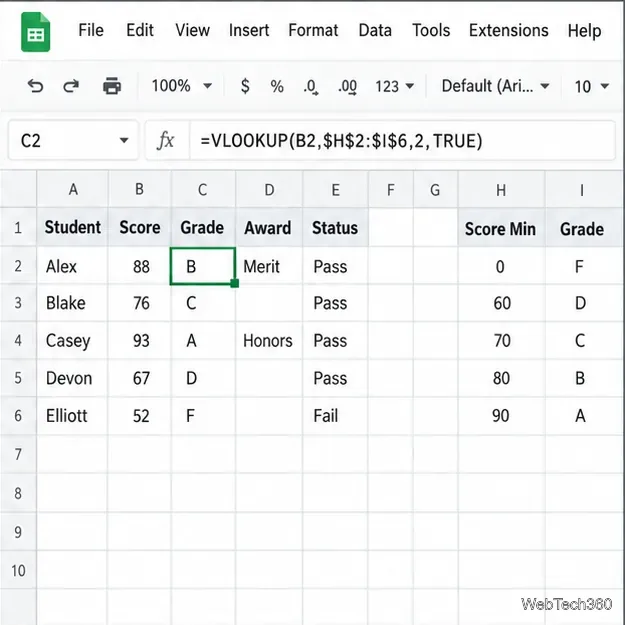
Task: Select the 'Award' header cell
Action: [269, 227]
